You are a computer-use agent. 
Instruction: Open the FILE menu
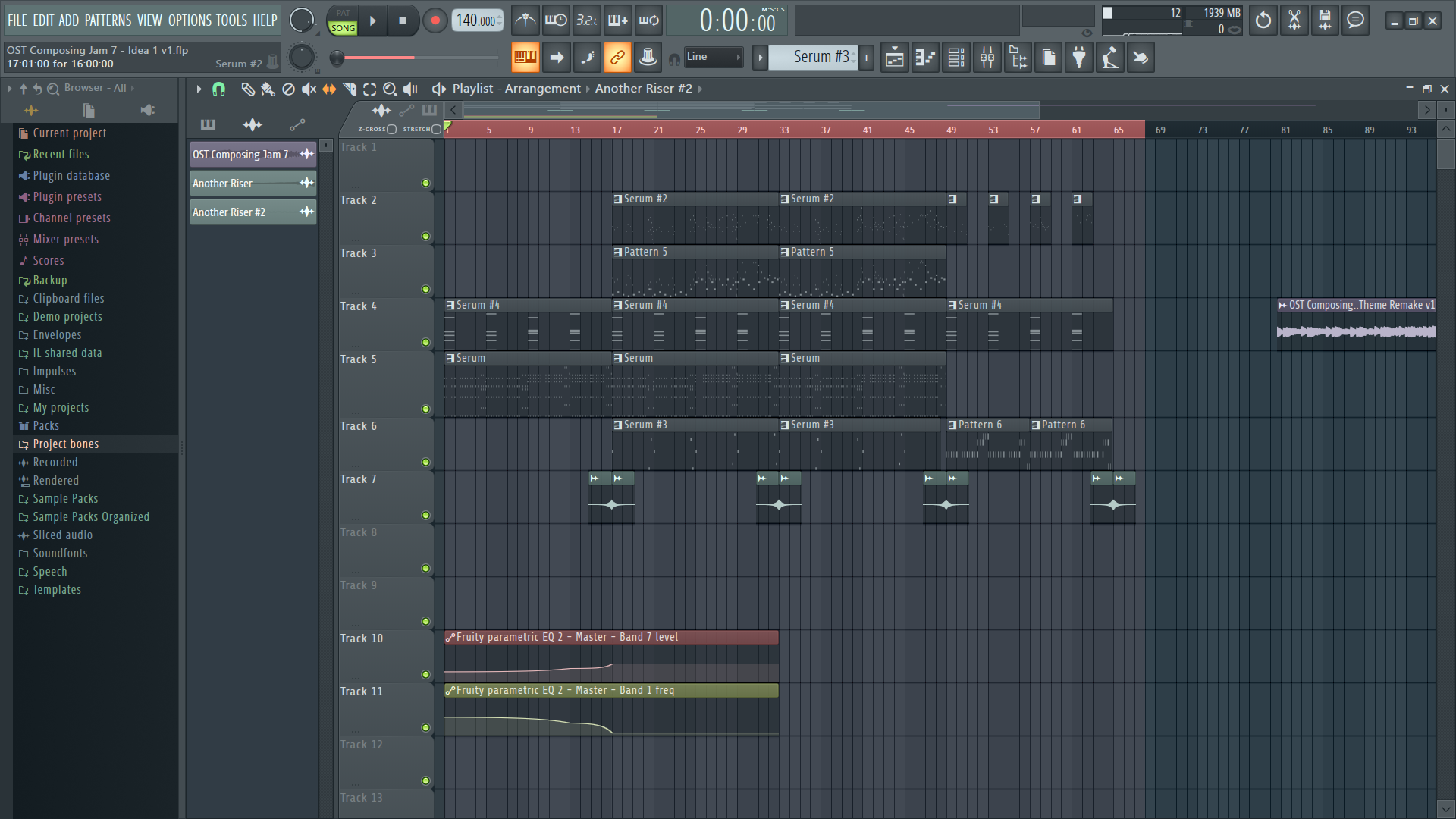(17, 20)
